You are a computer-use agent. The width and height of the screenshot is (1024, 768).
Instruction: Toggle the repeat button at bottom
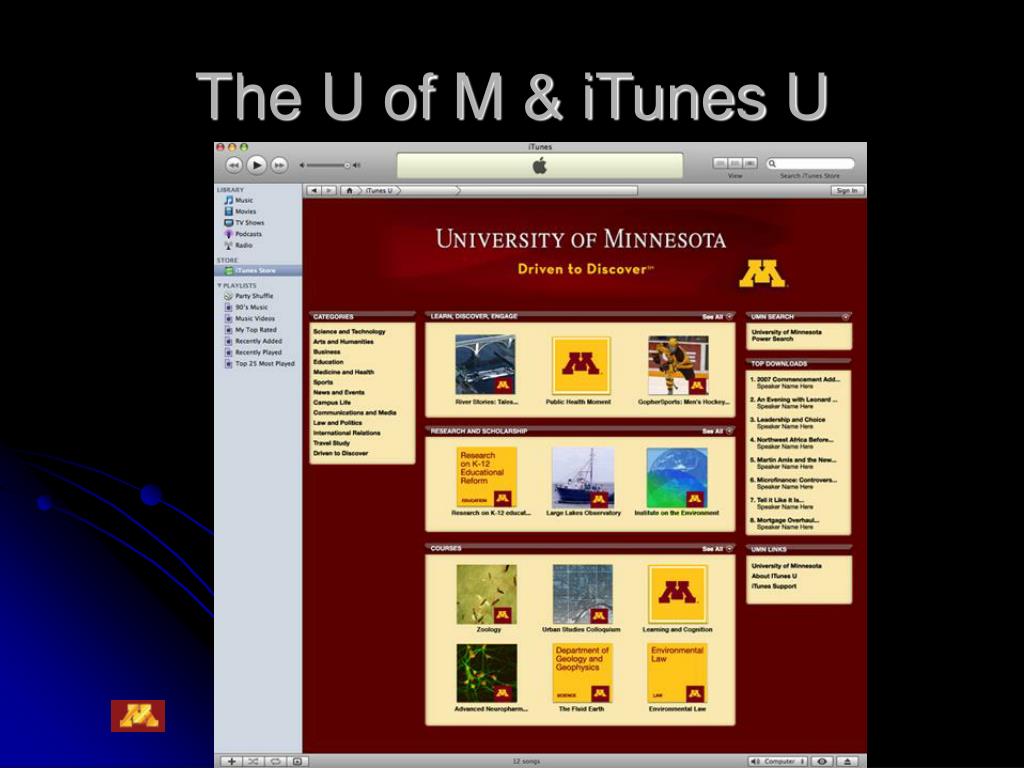[275, 761]
